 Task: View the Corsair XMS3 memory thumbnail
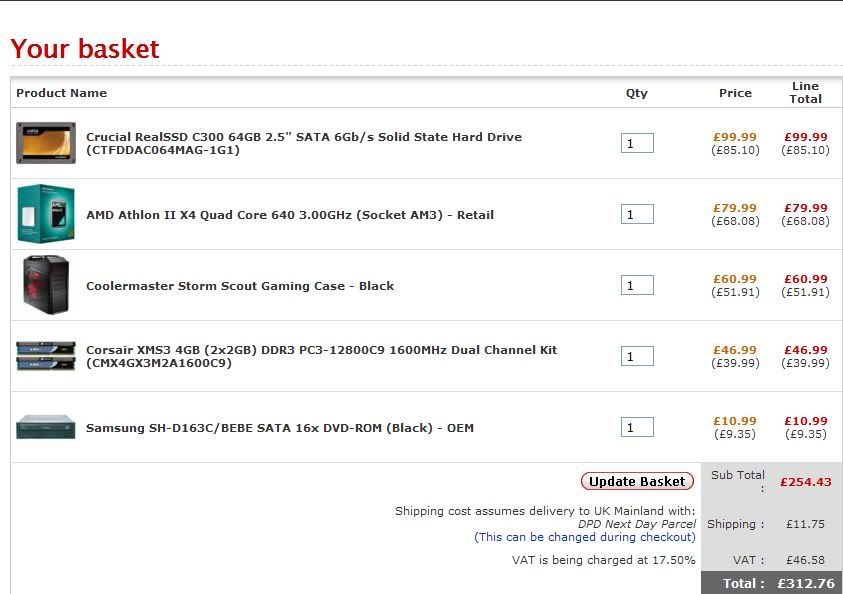[x=46, y=356]
